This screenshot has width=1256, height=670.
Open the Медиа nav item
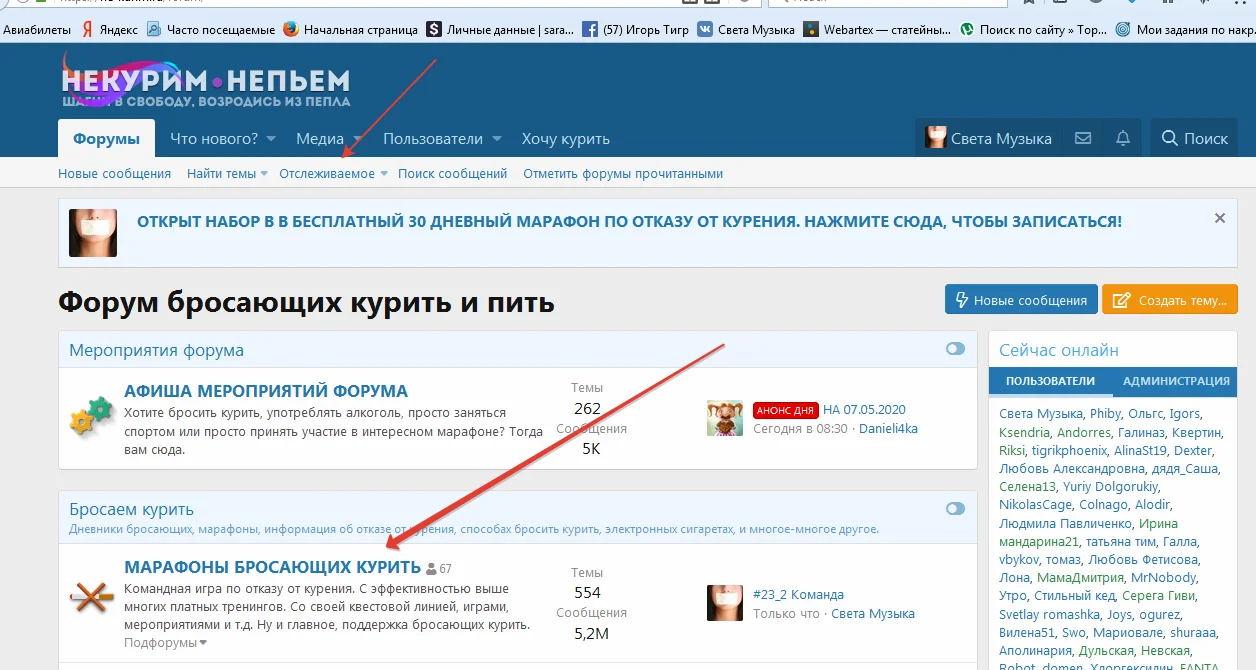point(320,139)
